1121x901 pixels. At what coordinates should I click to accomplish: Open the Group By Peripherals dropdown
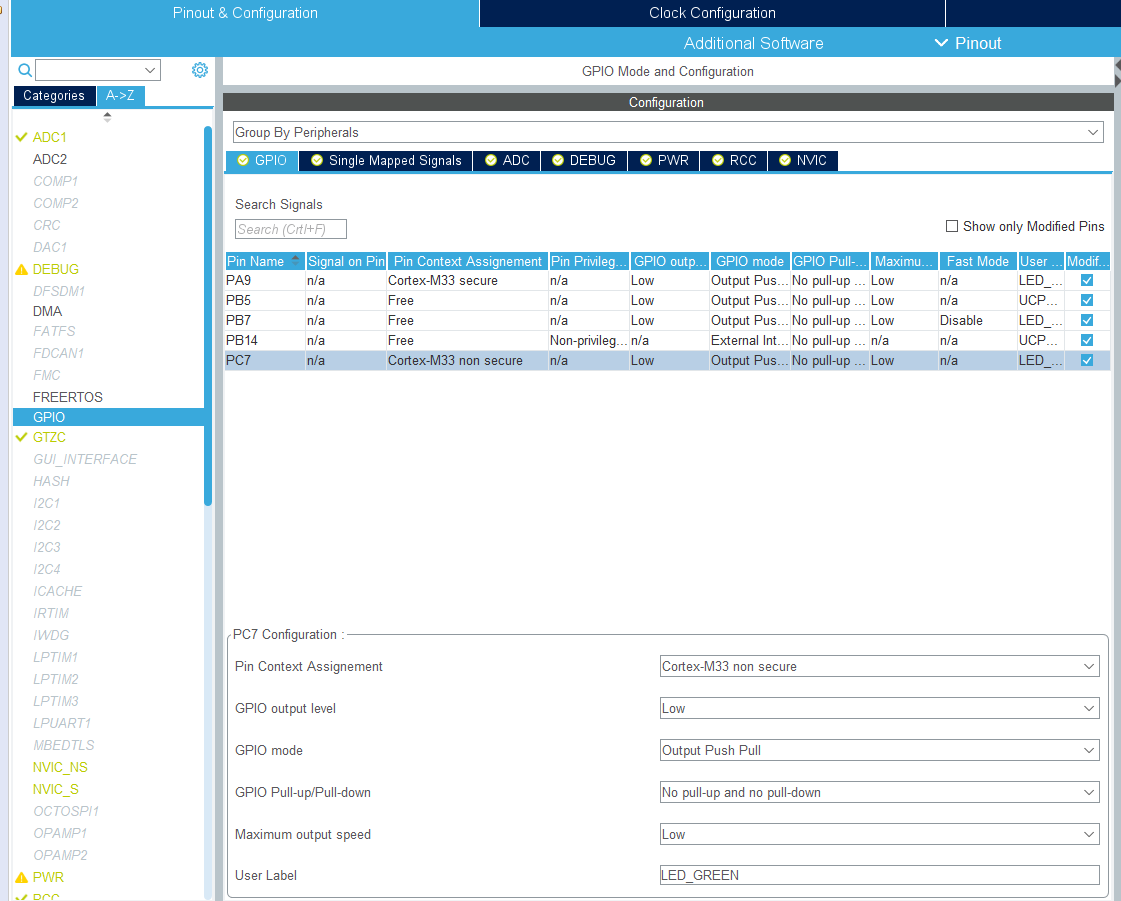coord(667,132)
